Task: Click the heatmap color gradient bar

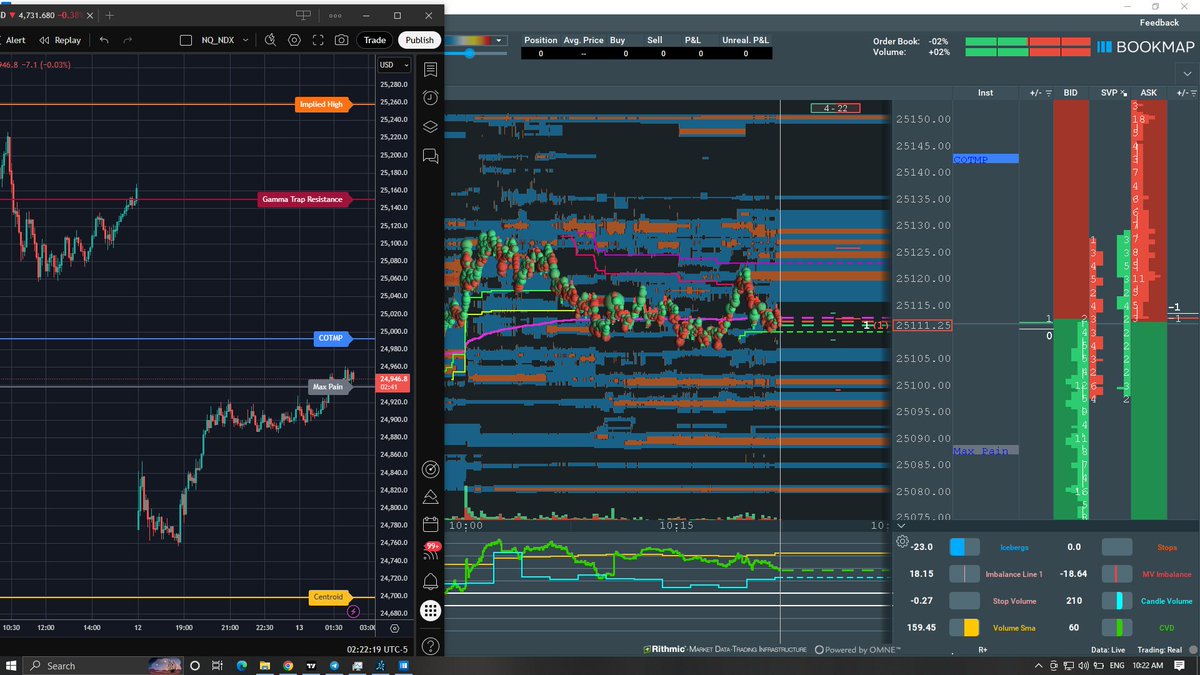Action: pos(468,41)
